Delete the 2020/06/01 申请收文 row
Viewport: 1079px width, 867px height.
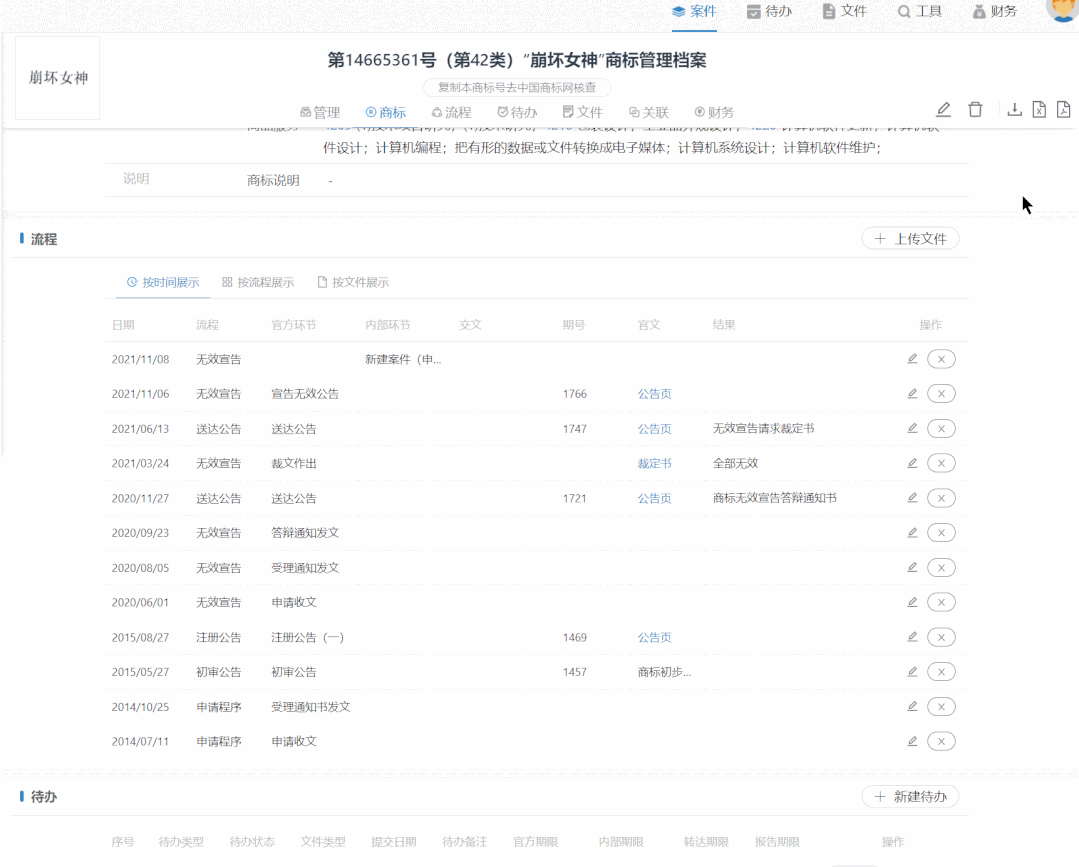click(x=941, y=602)
